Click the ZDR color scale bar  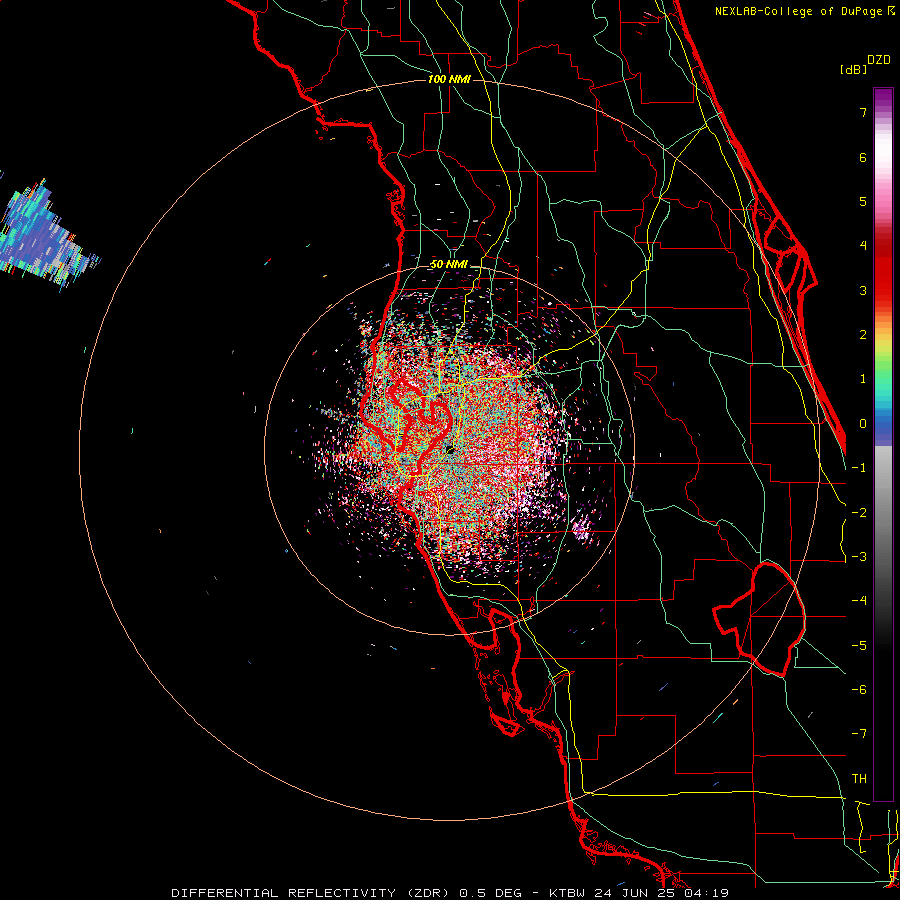(883, 444)
